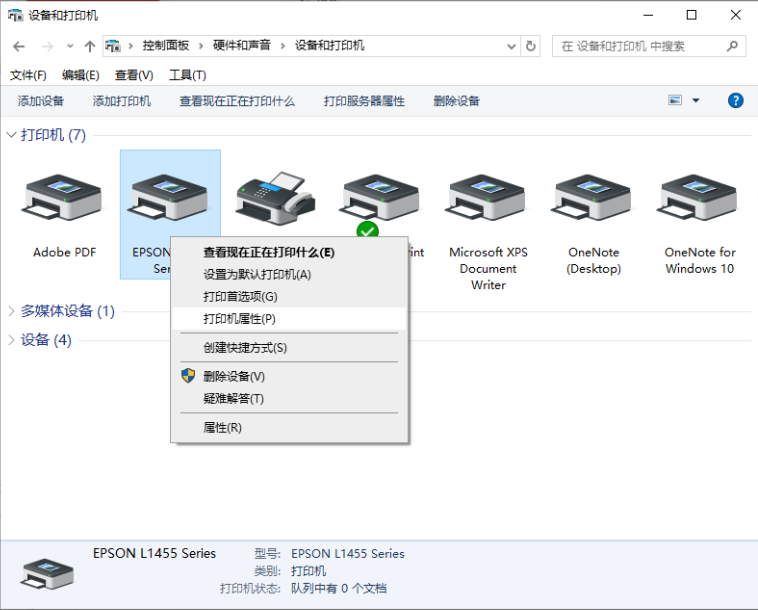The height and width of the screenshot is (610, 758).
Task: Choose 打印机属性(P) in context menu
Action: pos(289,319)
